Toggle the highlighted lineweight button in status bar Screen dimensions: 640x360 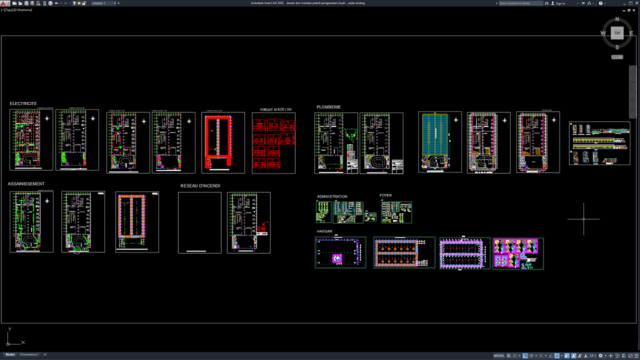[x=567, y=356]
